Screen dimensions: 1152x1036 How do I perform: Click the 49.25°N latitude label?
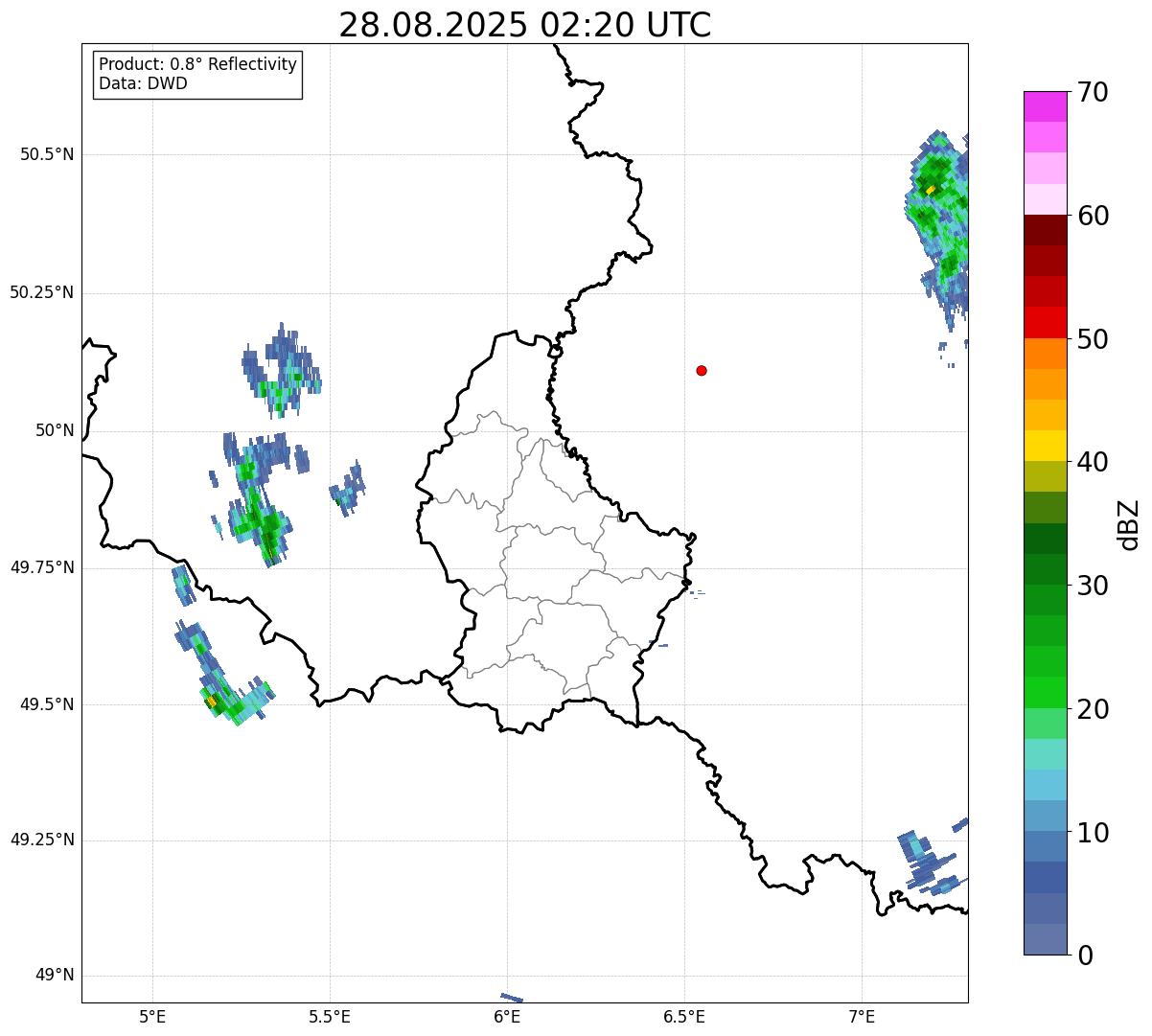42,840
